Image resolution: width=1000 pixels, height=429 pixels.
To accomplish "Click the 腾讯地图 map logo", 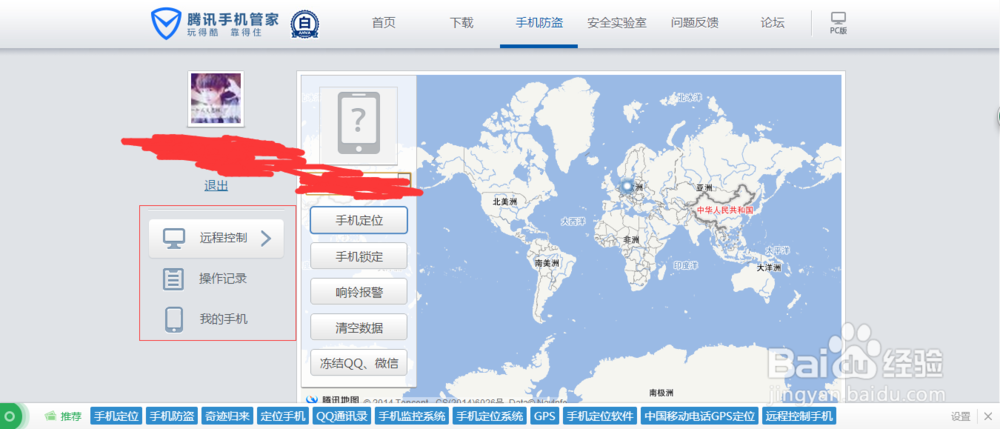I will [333, 399].
